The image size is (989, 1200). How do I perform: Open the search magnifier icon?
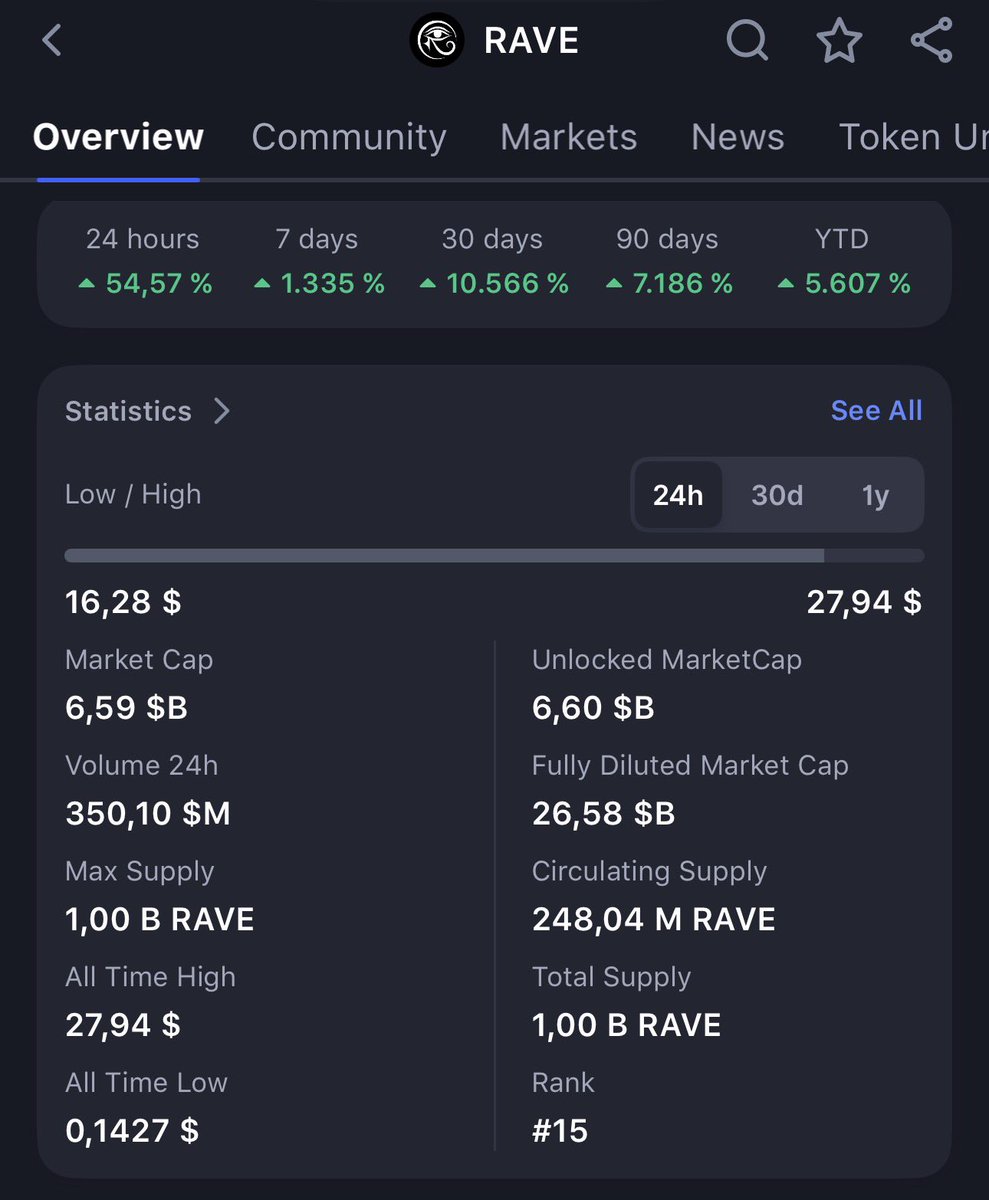747,41
